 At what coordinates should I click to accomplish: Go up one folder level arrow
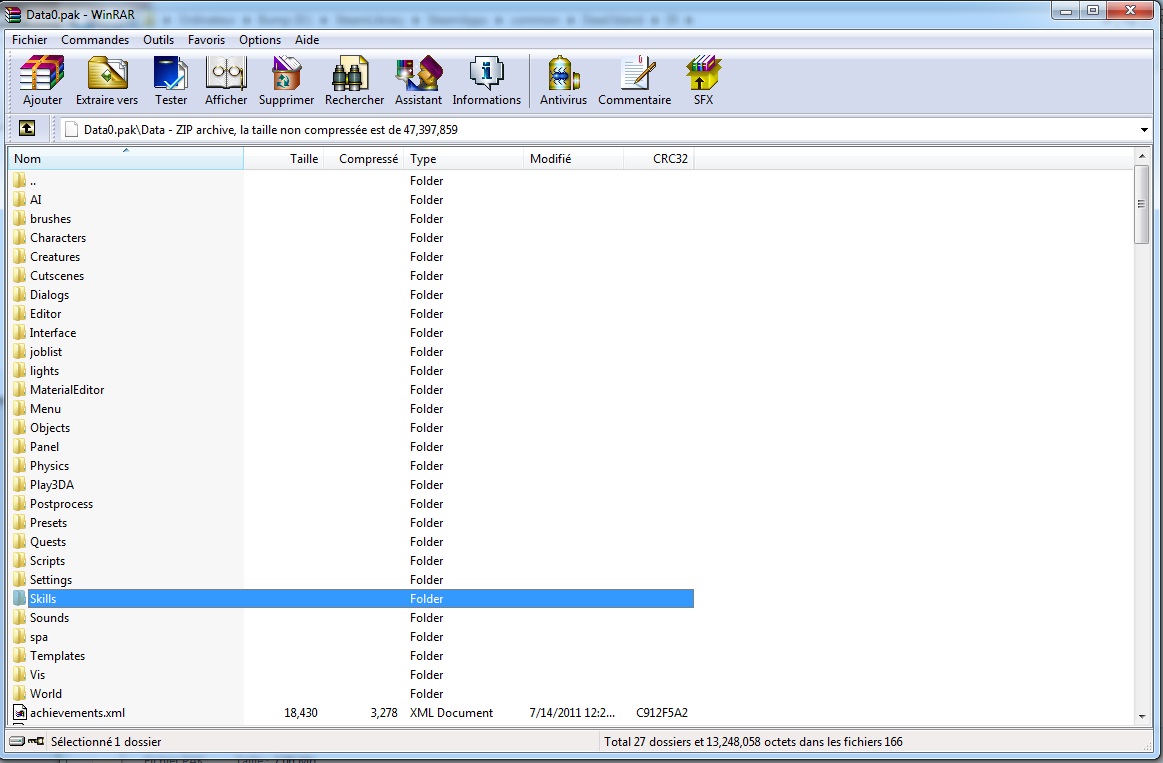click(x=27, y=129)
